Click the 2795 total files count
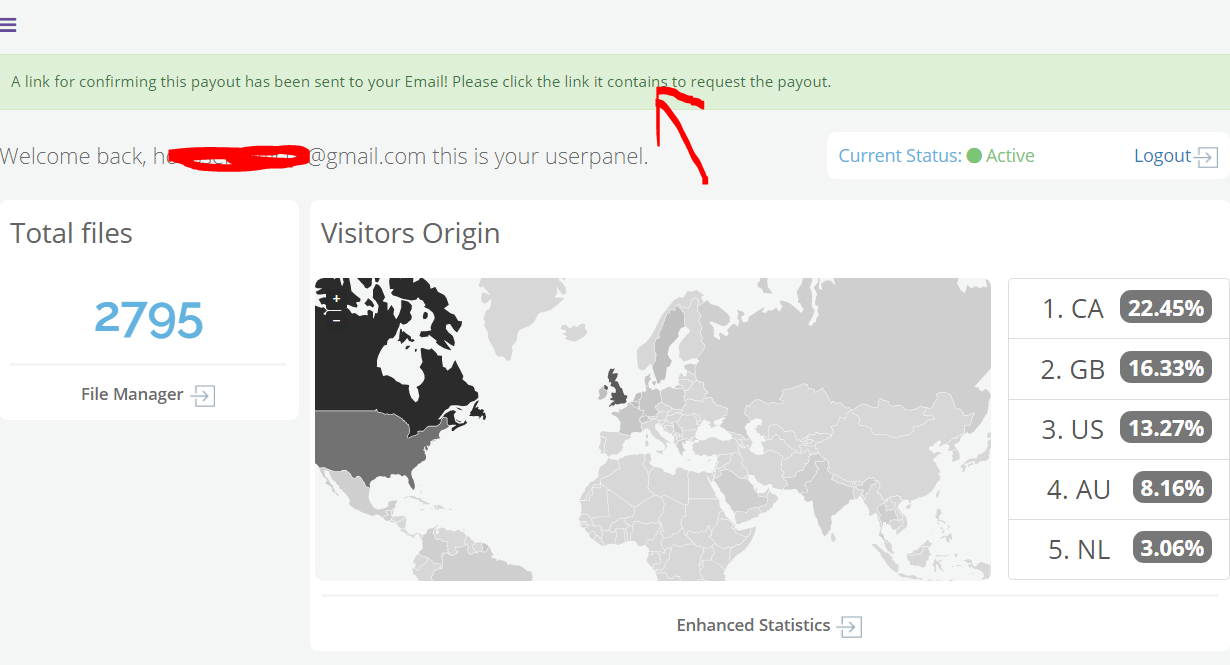Screen dimensions: 1230x665 pyautogui.click(x=148, y=320)
